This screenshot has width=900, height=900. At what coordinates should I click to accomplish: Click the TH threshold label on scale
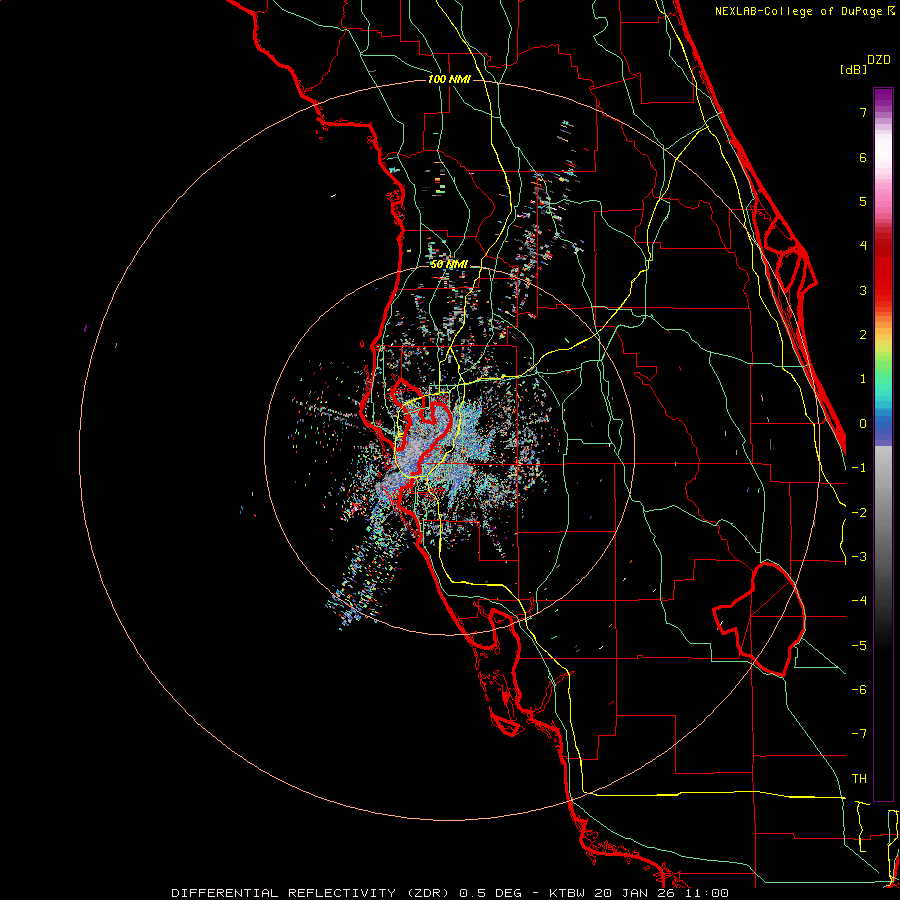(x=859, y=779)
